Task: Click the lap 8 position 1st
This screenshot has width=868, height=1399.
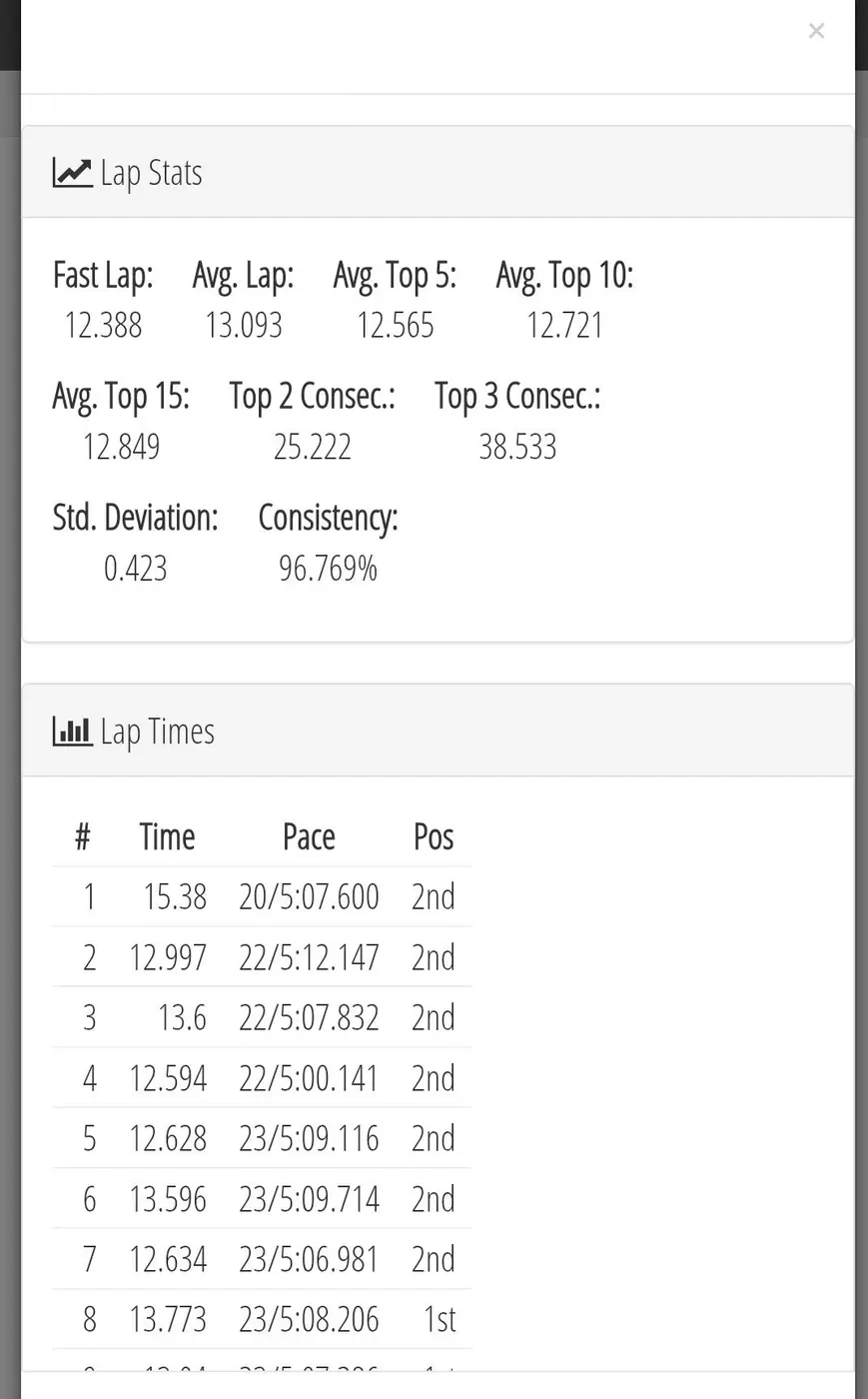Action: 439,1319
